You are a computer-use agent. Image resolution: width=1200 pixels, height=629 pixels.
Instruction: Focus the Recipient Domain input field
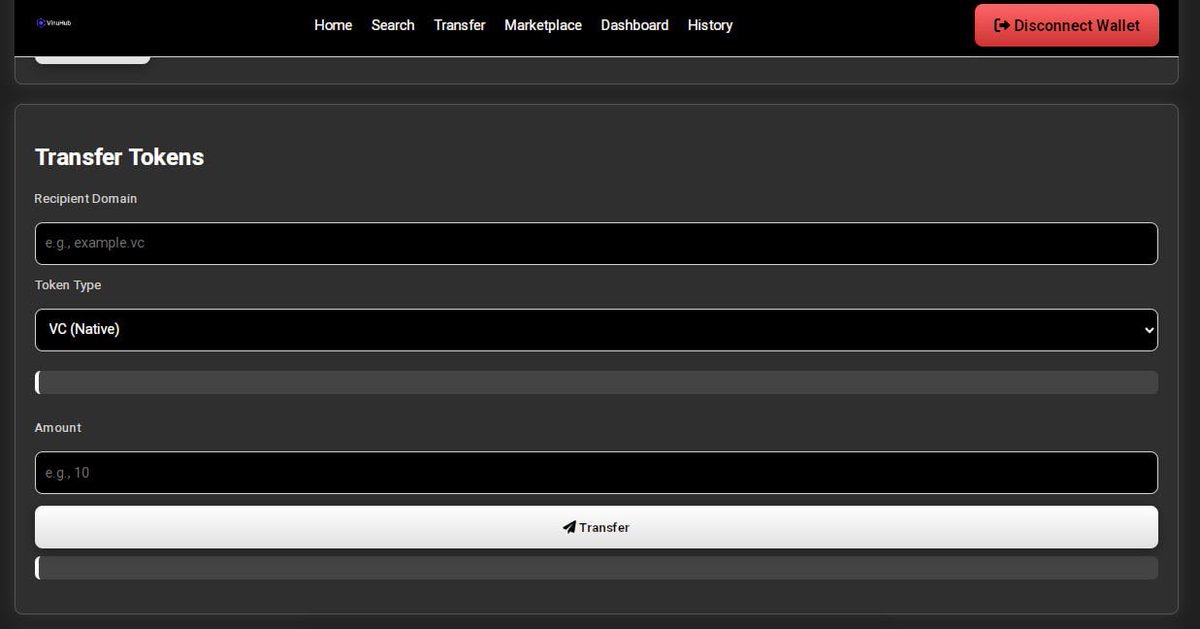click(x=596, y=243)
